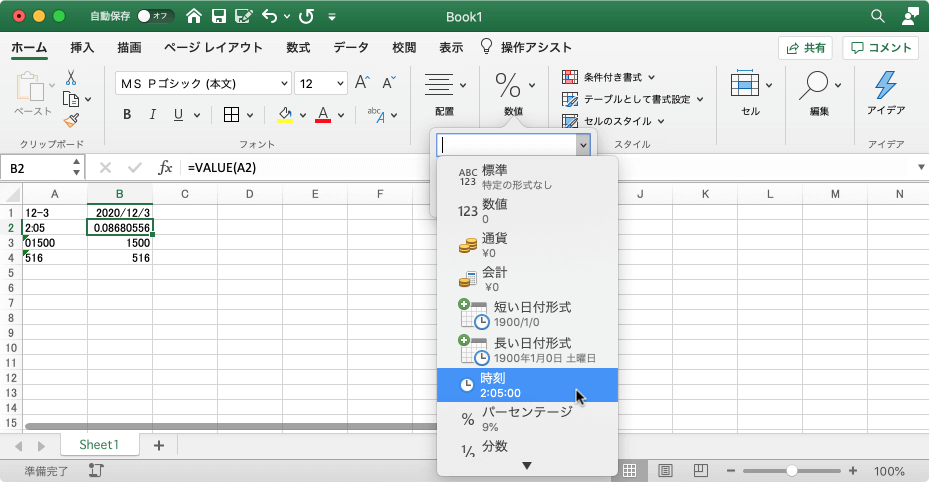Click the insert function fx icon
The height and width of the screenshot is (482, 929).
[165, 168]
